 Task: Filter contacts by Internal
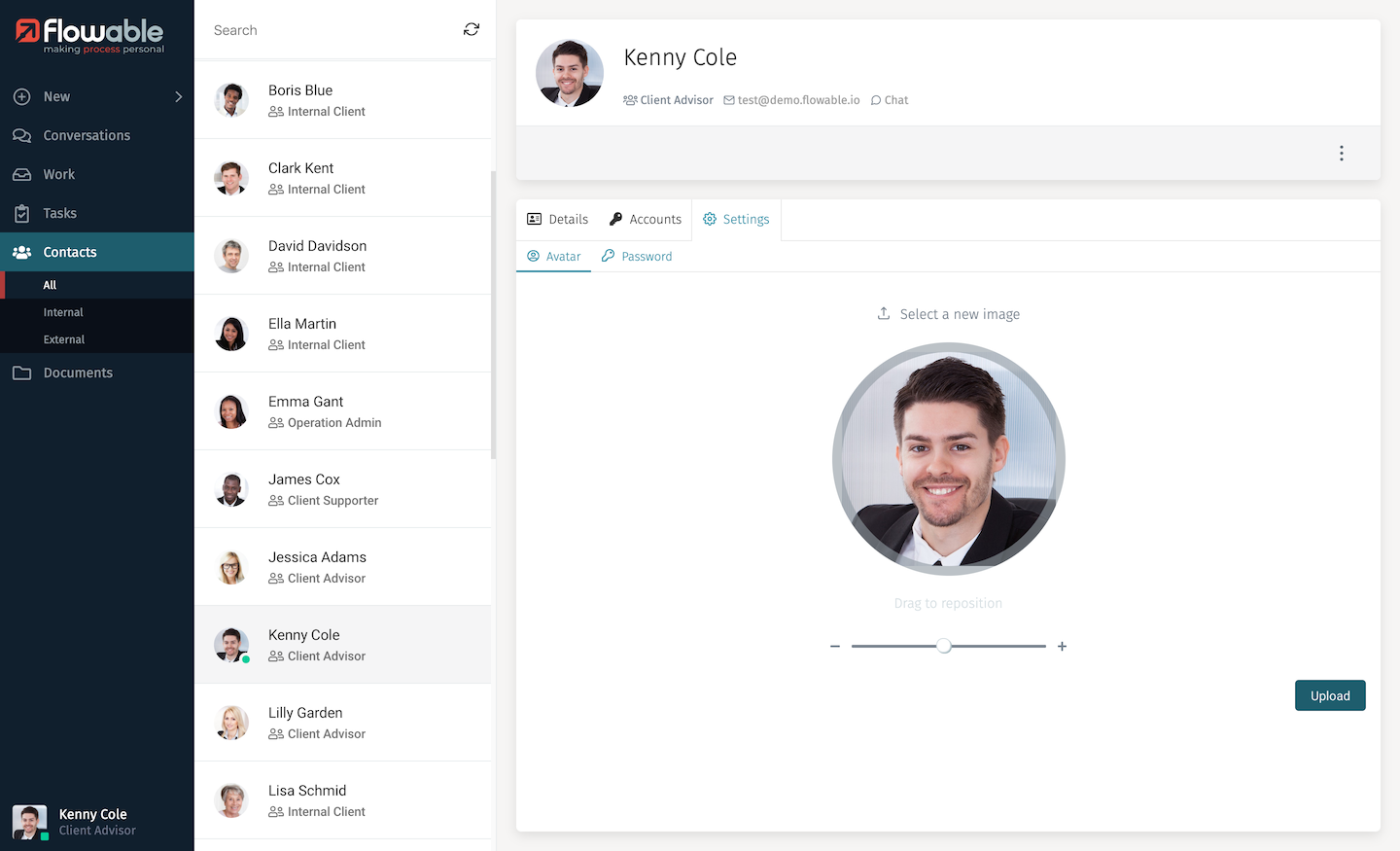(62, 312)
